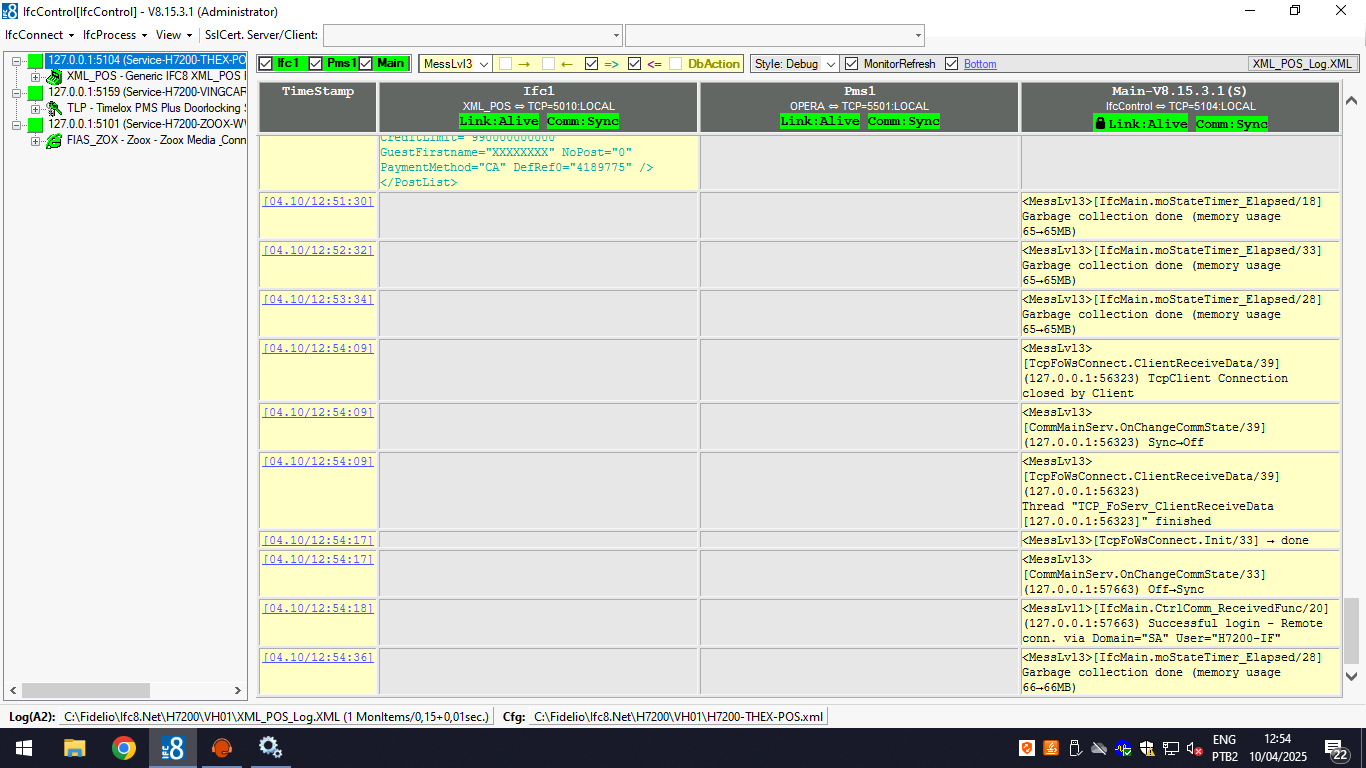Image resolution: width=1366 pixels, height=768 pixels.
Task: Expand the XML_POS tree node
Action: [x=35, y=77]
